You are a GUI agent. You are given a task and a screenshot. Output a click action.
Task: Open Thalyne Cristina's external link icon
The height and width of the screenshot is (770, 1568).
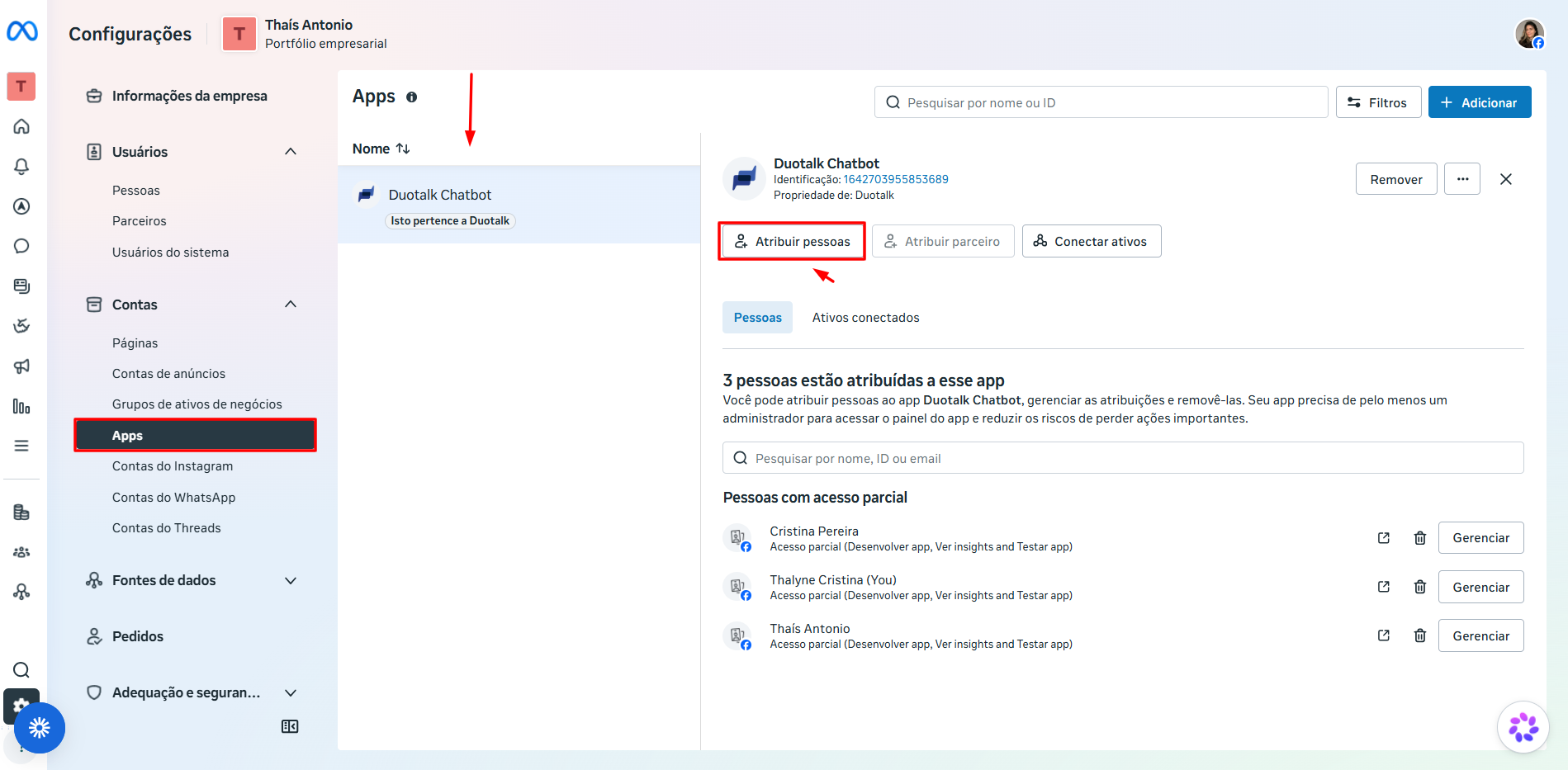click(1384, 587)
